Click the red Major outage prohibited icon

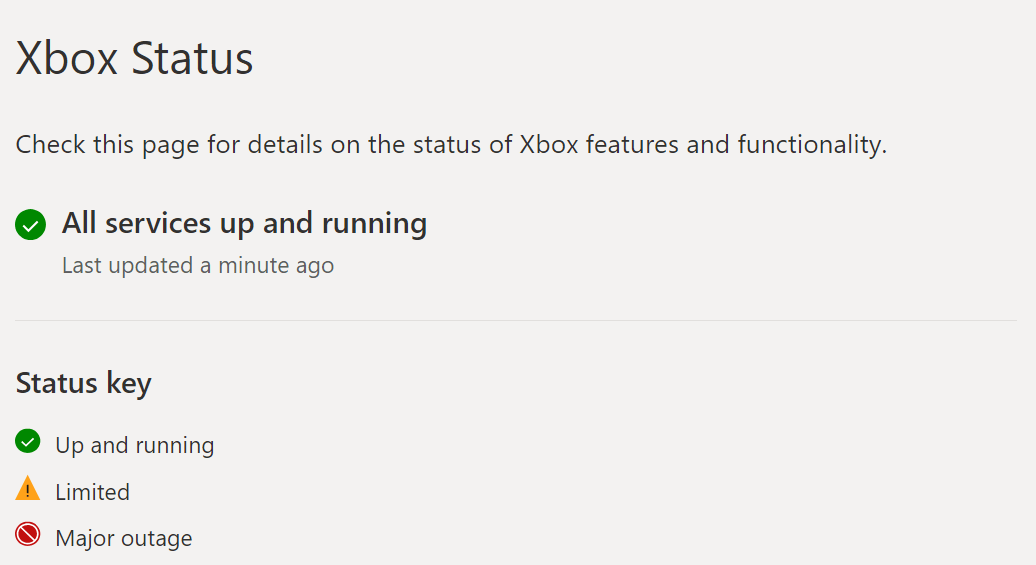(x=28, y=534)
